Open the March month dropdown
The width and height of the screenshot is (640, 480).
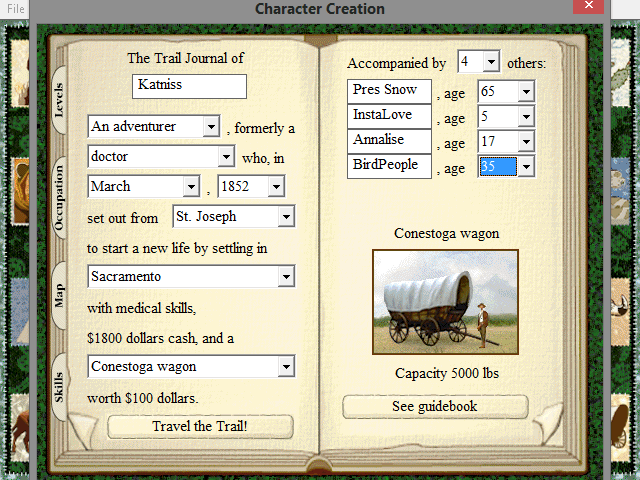pos(191,187)
